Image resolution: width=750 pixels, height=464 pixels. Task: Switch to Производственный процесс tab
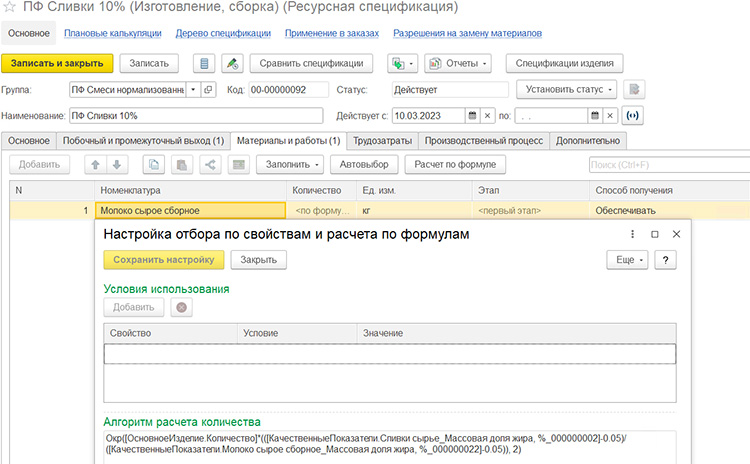tap(484, 141)
